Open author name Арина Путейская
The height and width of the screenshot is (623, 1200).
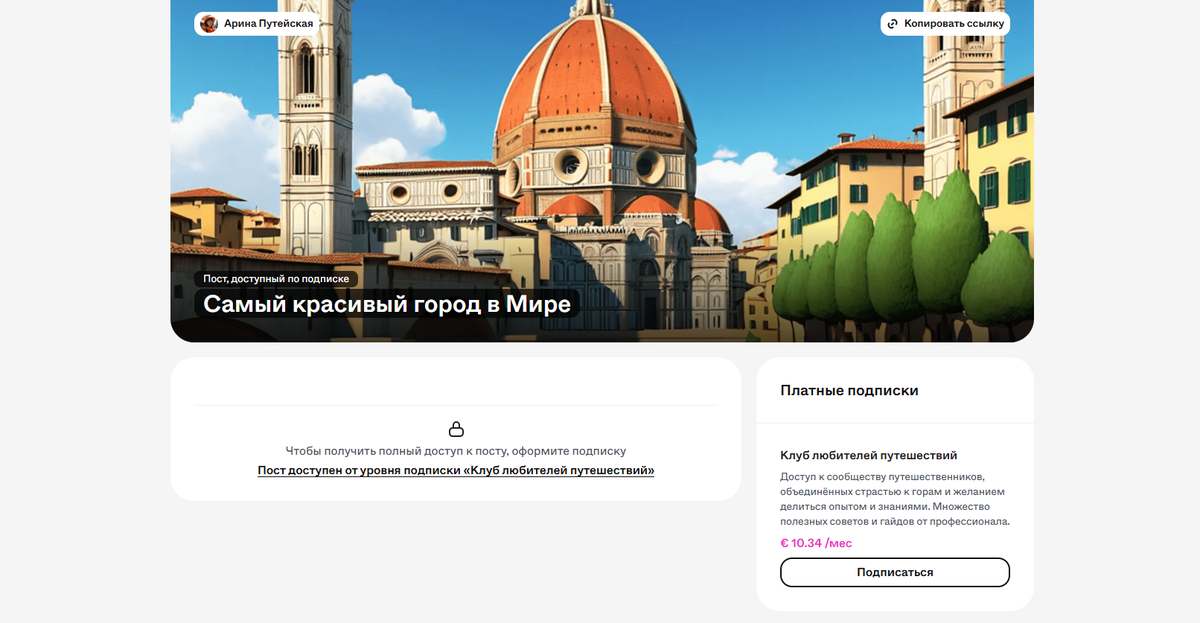click(268, 23)
